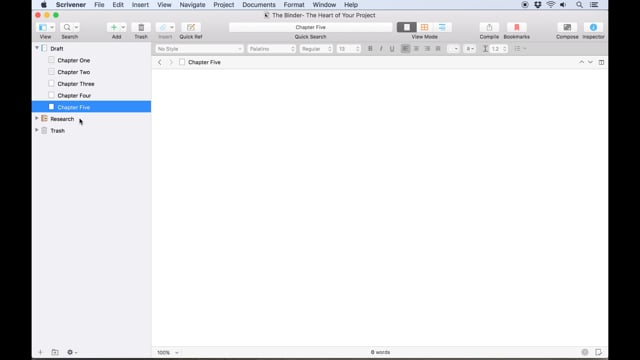The width and height of the screenshot is (640, 360).
Task: Click the Compile toolbar icon
Action: click(x=489, y=27)
